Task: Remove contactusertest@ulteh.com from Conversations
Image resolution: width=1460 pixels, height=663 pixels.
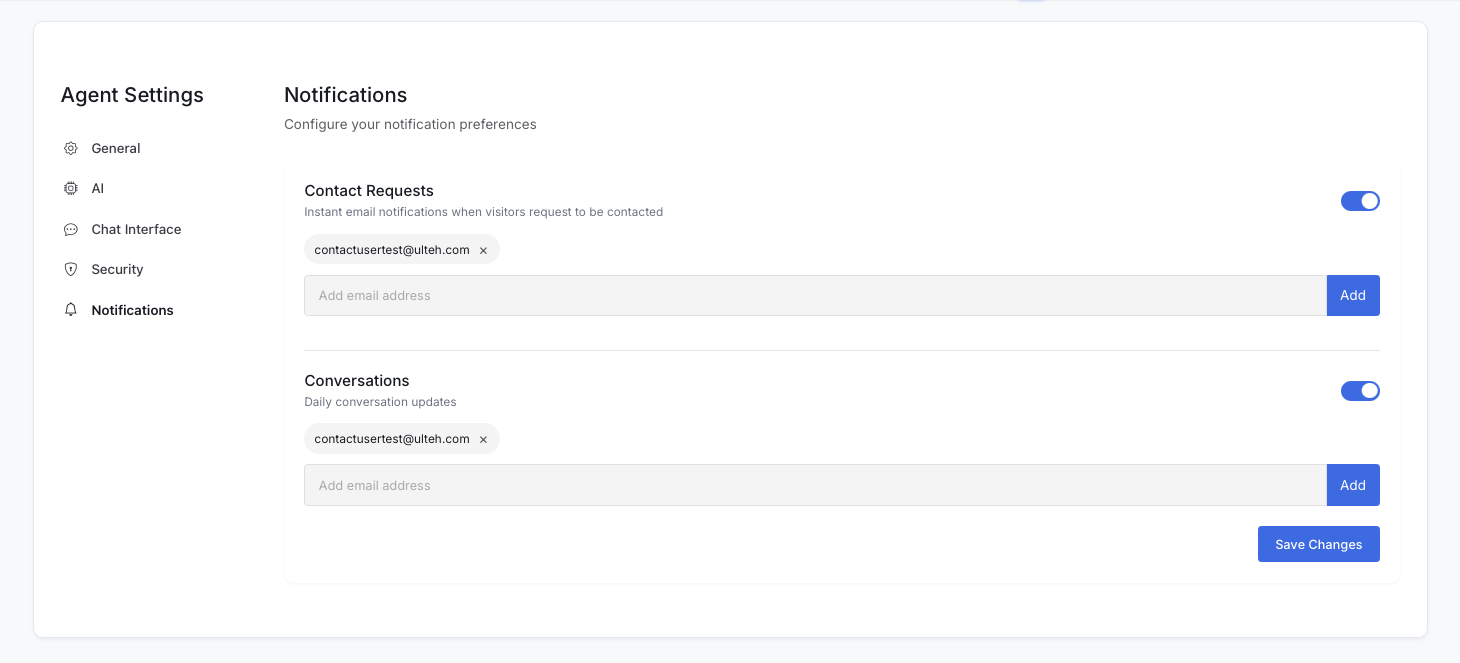Action: click(x=483, y=438)
